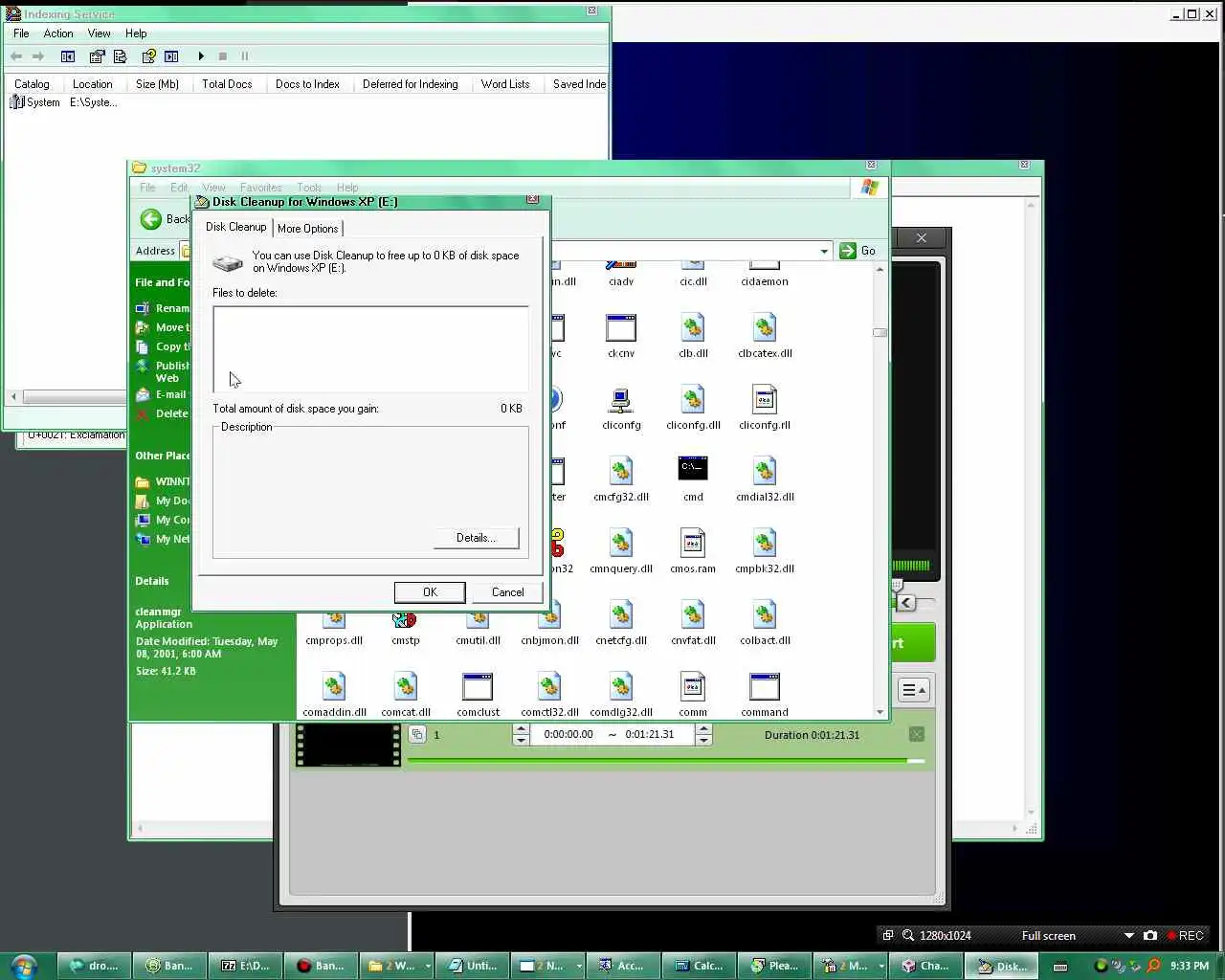Viewport: 1225px width, 980px height.
Task: Click the Delete link in file tasks pane
Action: (171, 413)
